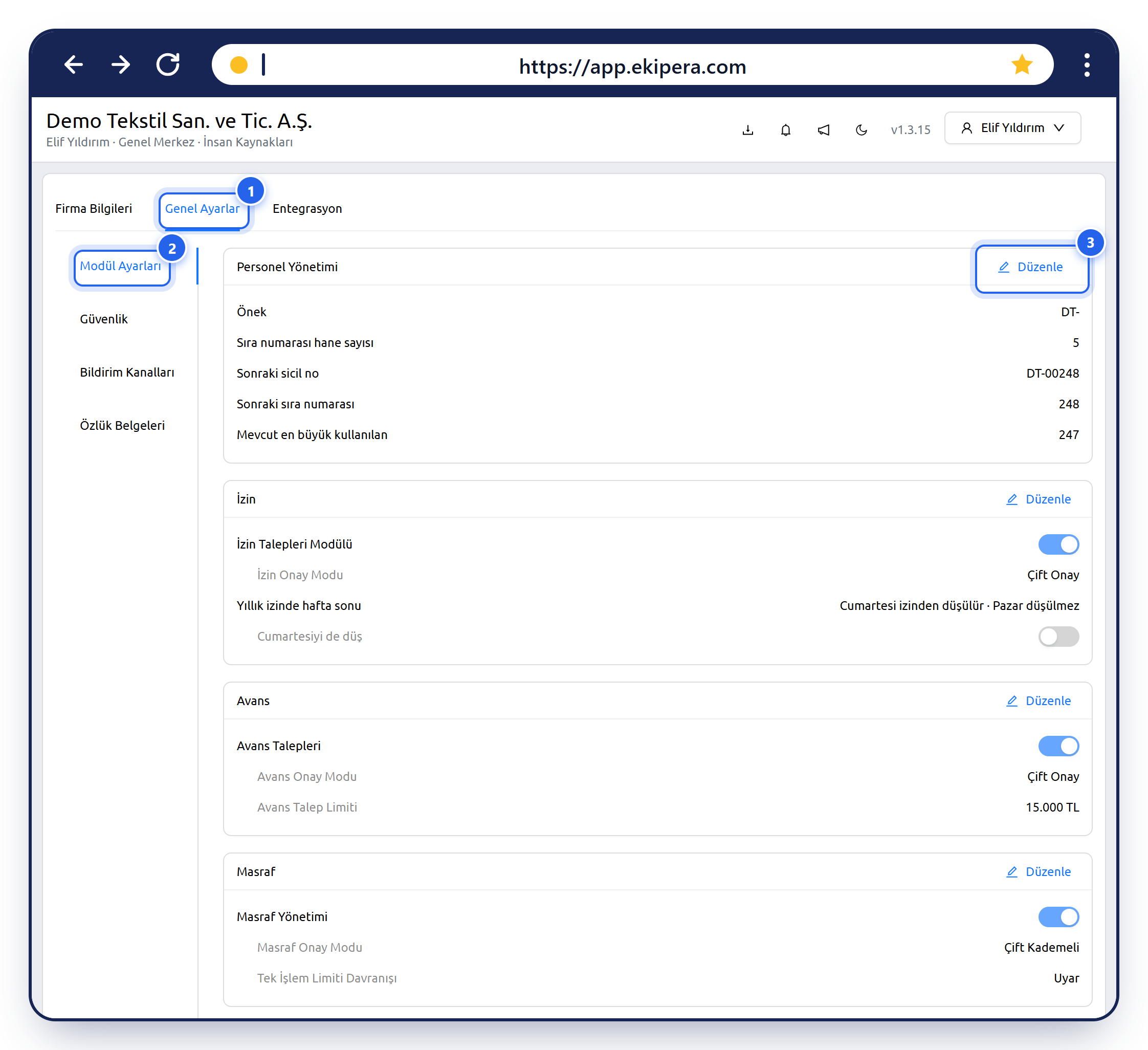Click the Uyar value for Tek İşlem Limiti Davranışı
This screenshot has height=1050, width=1148.
1066,978
